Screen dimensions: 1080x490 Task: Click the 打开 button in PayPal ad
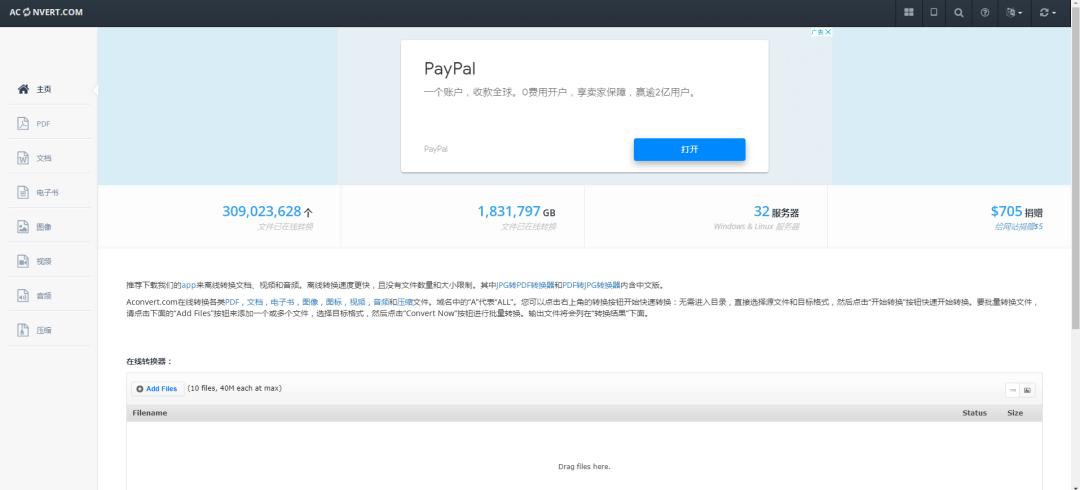tap(689, 149)
